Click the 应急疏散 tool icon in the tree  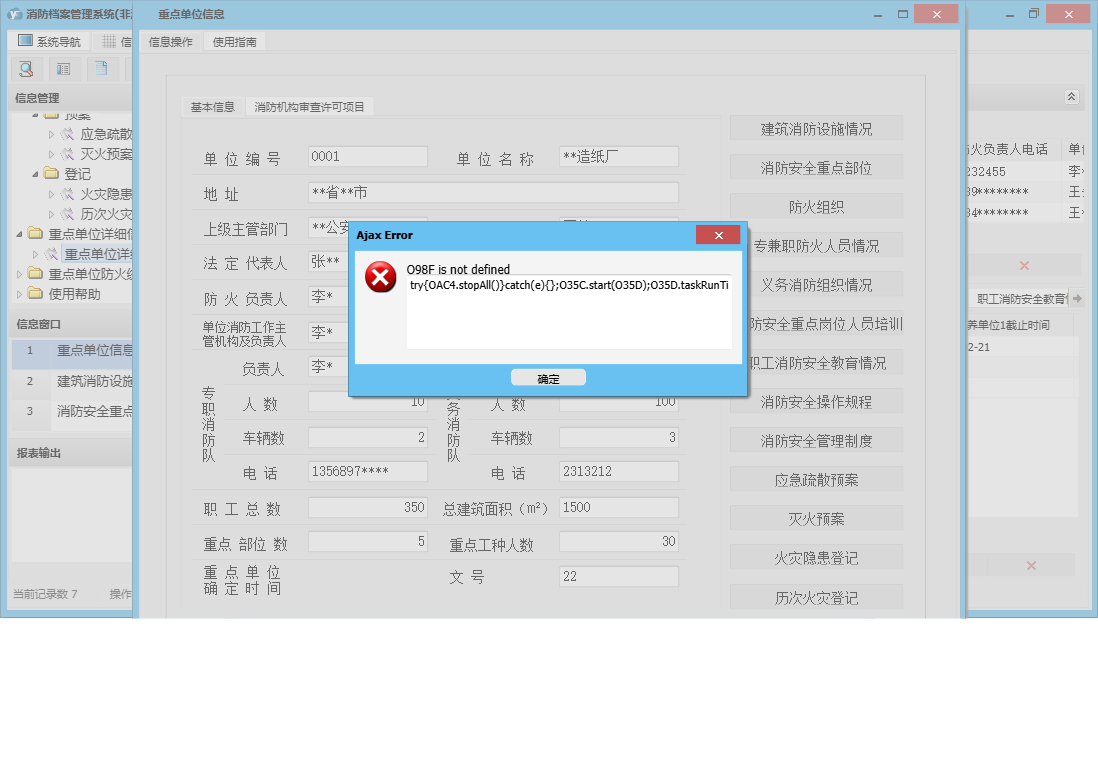point(69,135)
